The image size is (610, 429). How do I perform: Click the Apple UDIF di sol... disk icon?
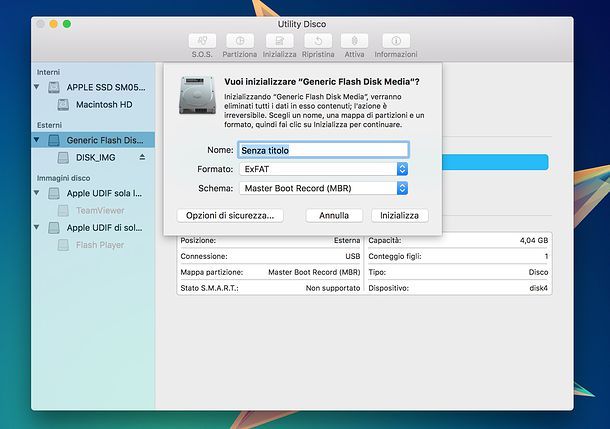(54, 228)
